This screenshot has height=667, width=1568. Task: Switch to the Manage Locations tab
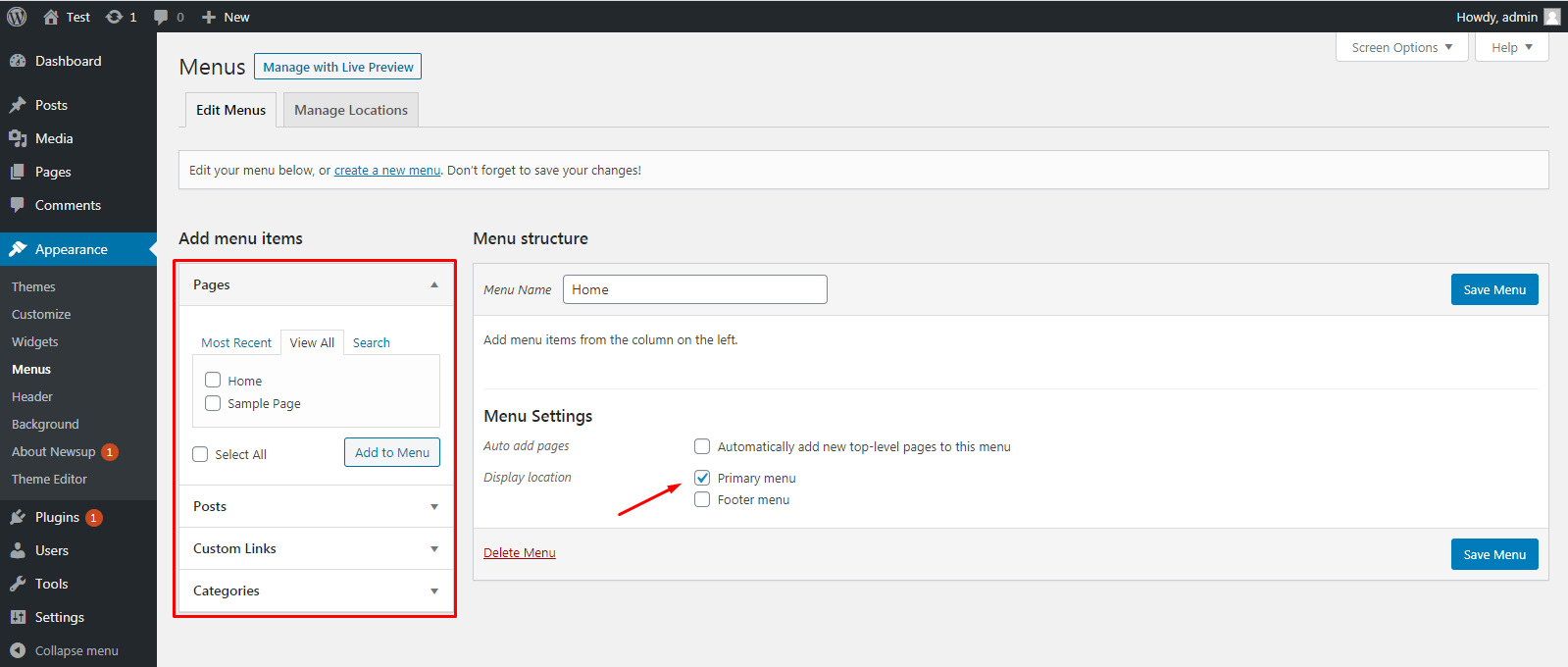[x=351, y=110]
